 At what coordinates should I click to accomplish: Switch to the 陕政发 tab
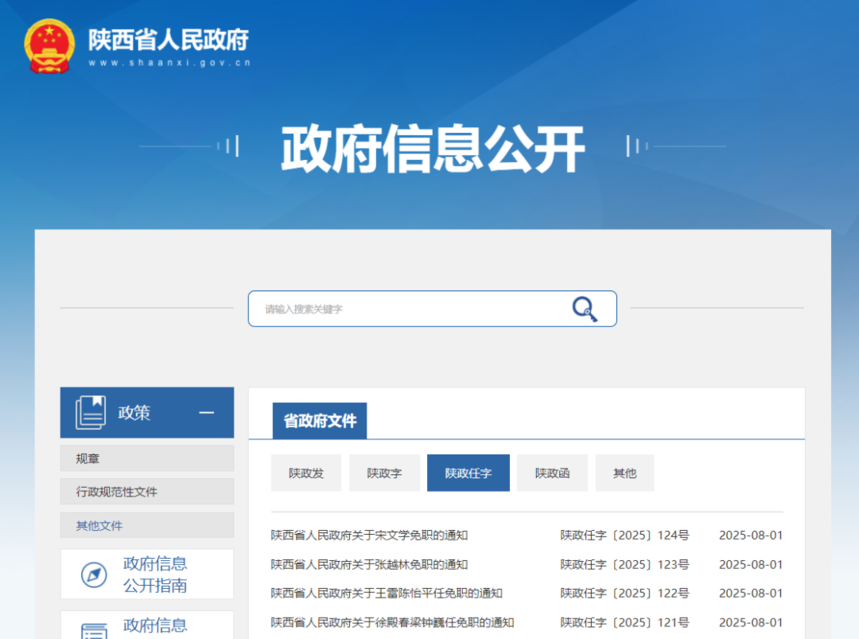[x=306, y=473]
